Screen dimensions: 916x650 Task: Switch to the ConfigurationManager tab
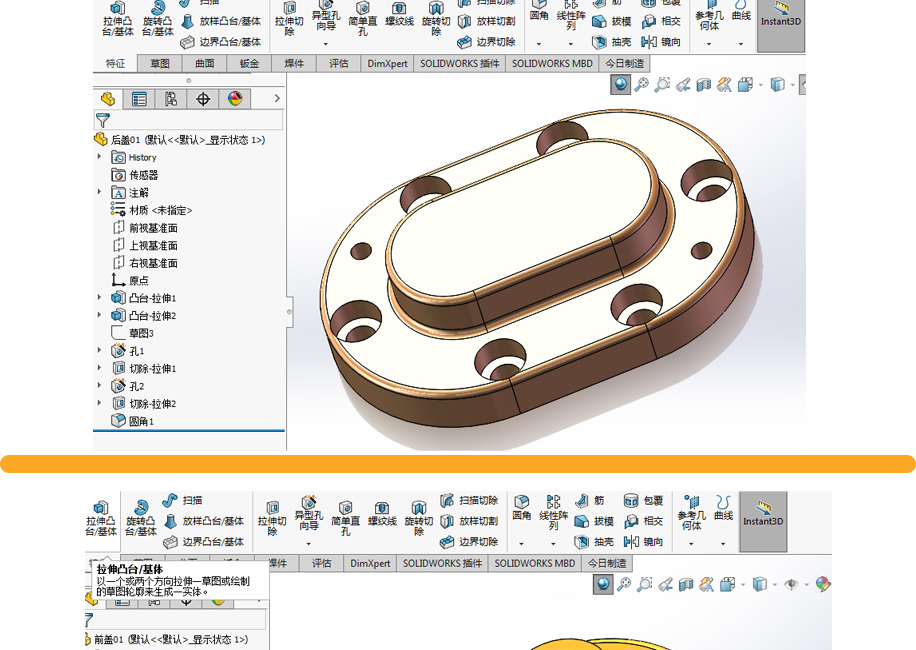(x=171, y=99)
